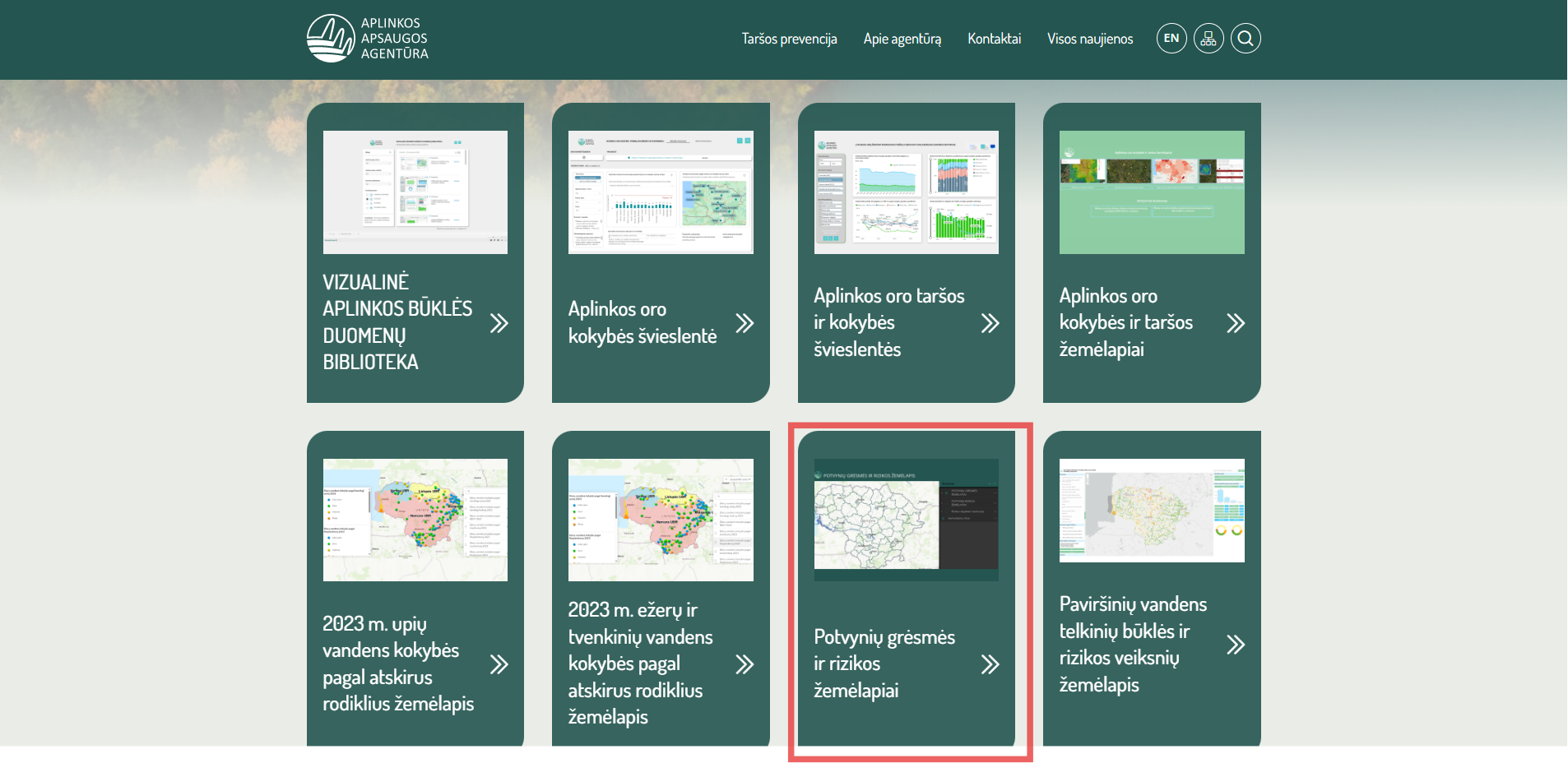
Task: Open the Aplinkos oro kokybės švieslentė thumbnail
Action: click(x=661, y=192)
